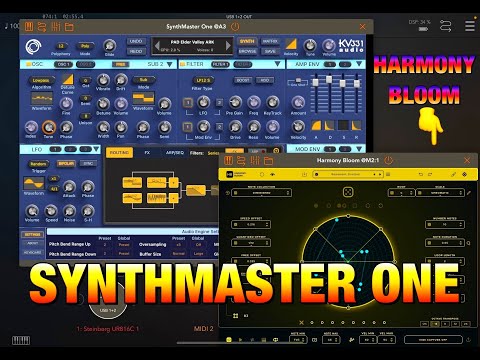Expand OSC section triangle next to SUB 2

(x=170, y=64)
